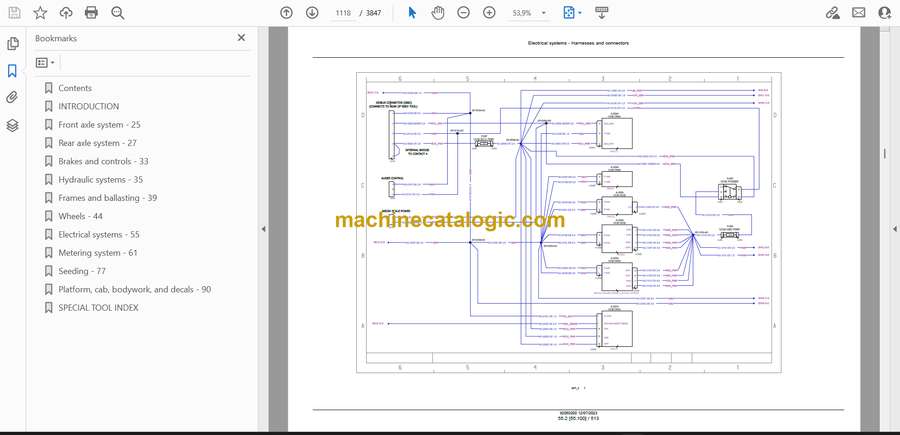900x435 pixels.
Task: Go to the previous page with the up arrow
Action: pyautogui.click(x=286, y=13)
